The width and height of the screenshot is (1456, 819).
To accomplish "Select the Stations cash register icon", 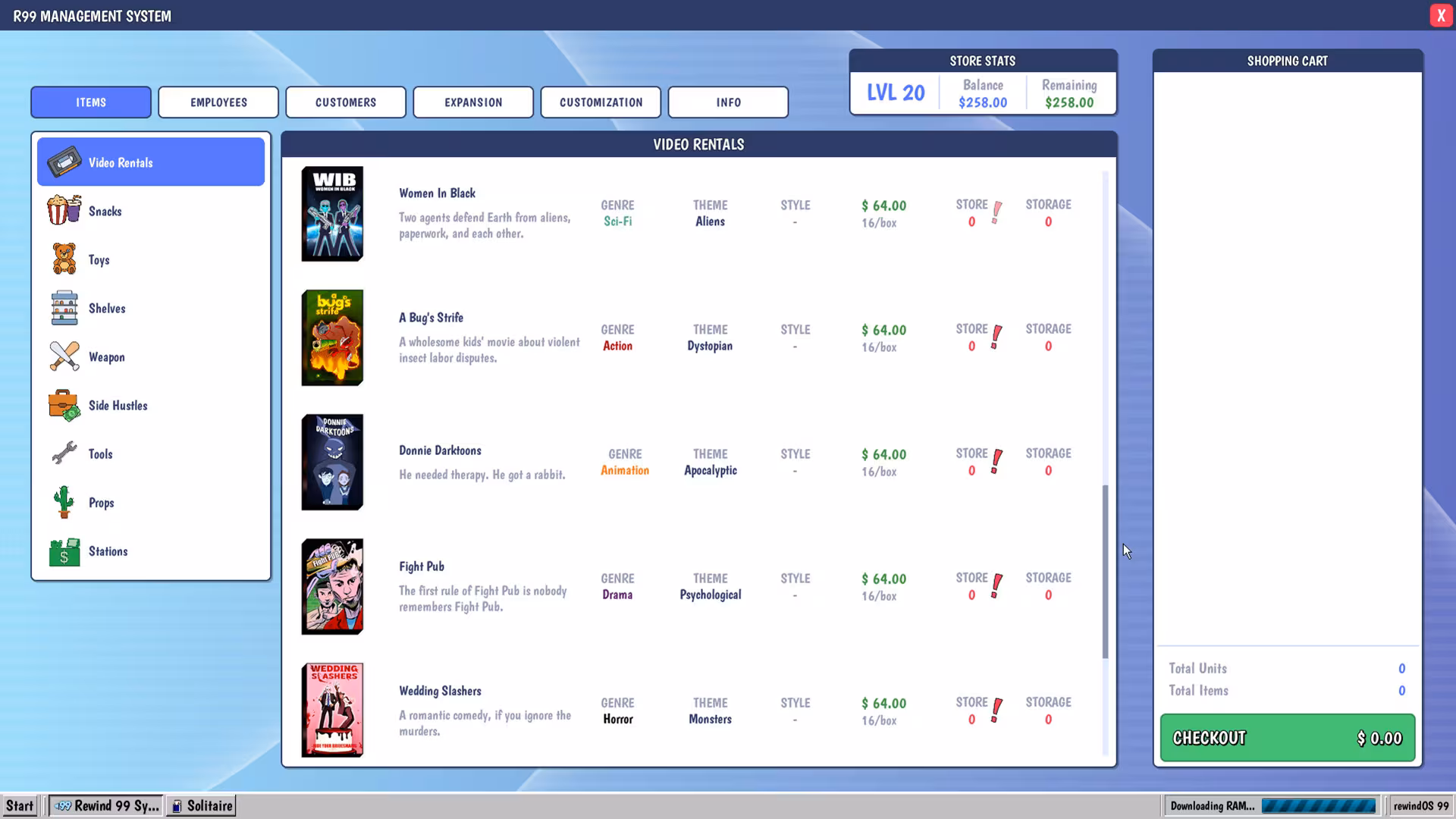I will pos(64,551).
